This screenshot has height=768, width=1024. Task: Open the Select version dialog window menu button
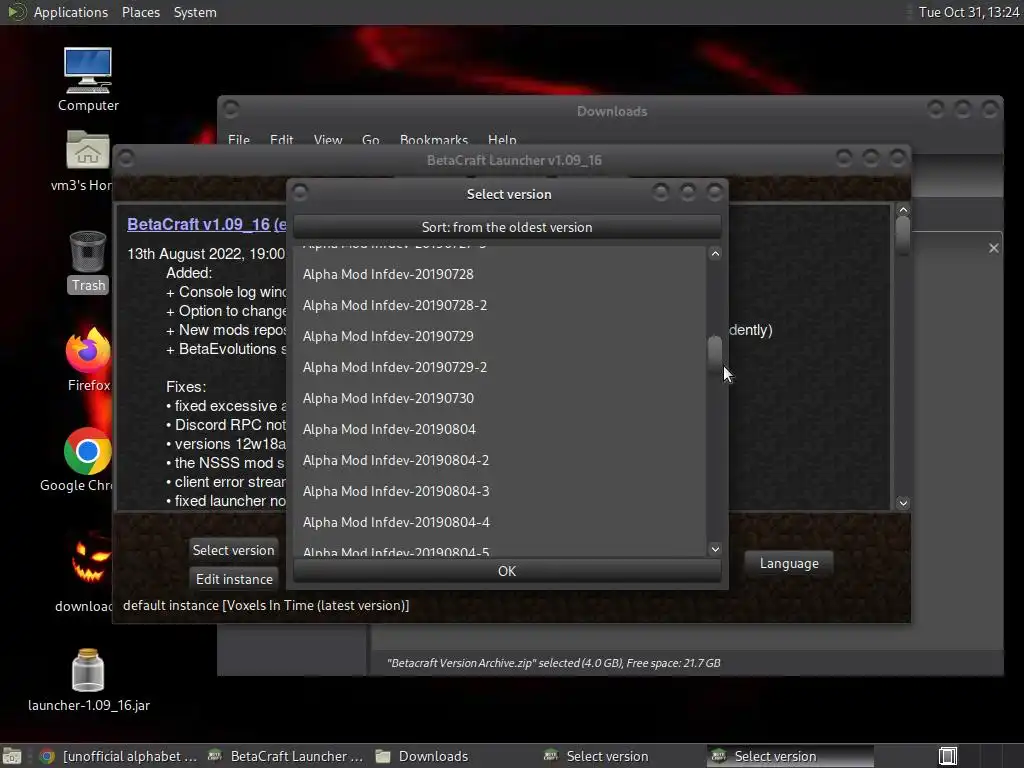tap(300, 192)
